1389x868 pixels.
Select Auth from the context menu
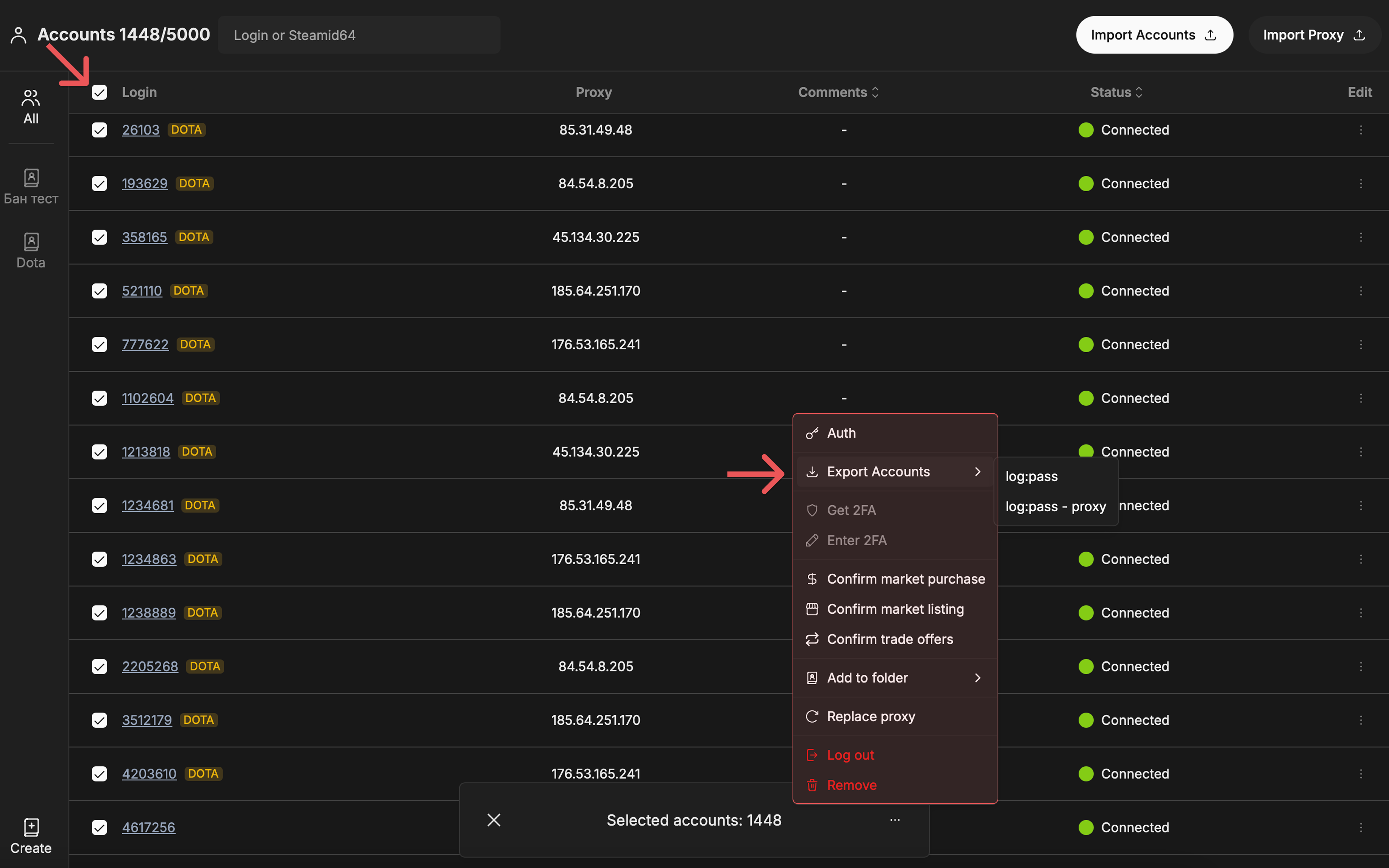pos(894,433)
